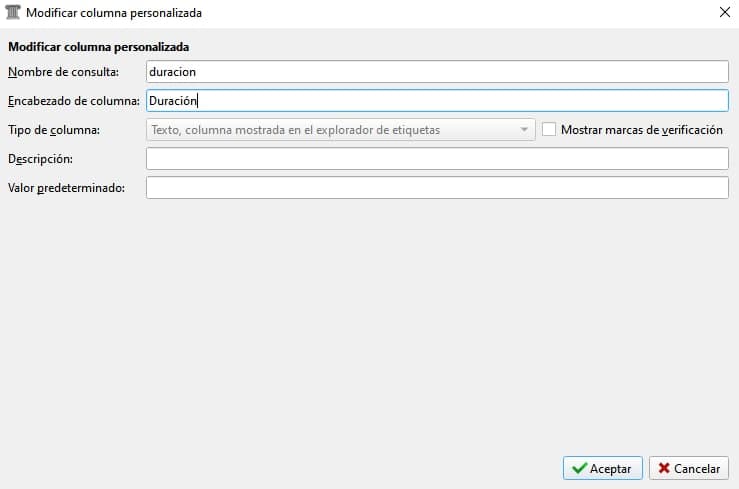Click the green checkmark icon on Aceptar
This screenshot has height=489, width=739.
click(579, 468)
